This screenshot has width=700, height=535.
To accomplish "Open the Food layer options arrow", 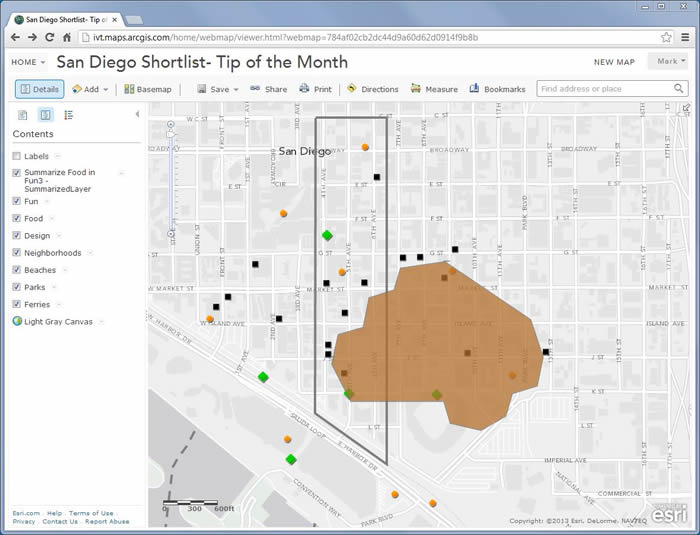I will (x=52, y=218).
